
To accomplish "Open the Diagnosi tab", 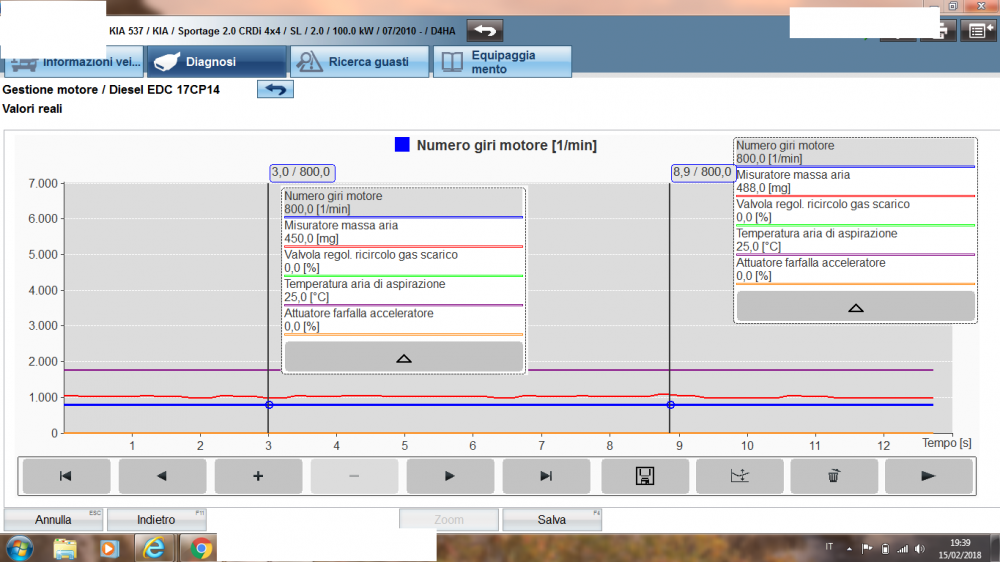I will [216, 62].
